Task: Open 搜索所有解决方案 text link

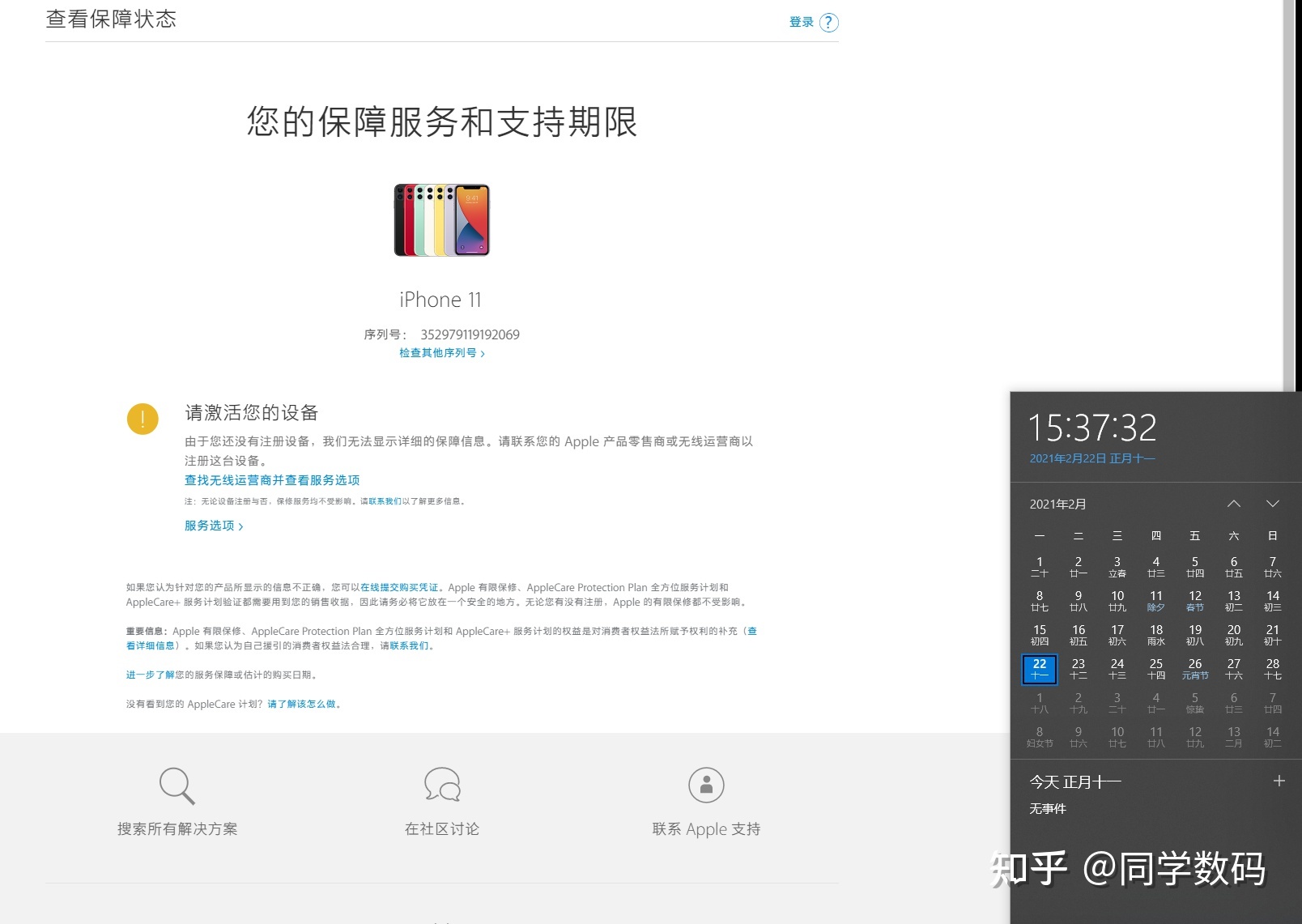Action: click(177, 828)
